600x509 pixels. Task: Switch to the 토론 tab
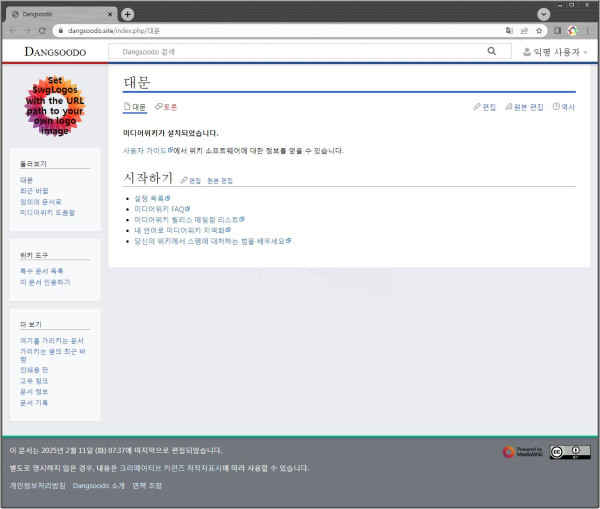[166, 106]
